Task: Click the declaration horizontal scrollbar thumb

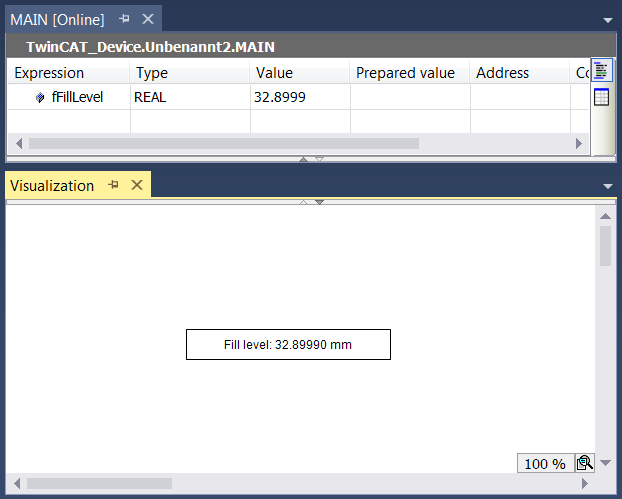Action: (224, 143)
